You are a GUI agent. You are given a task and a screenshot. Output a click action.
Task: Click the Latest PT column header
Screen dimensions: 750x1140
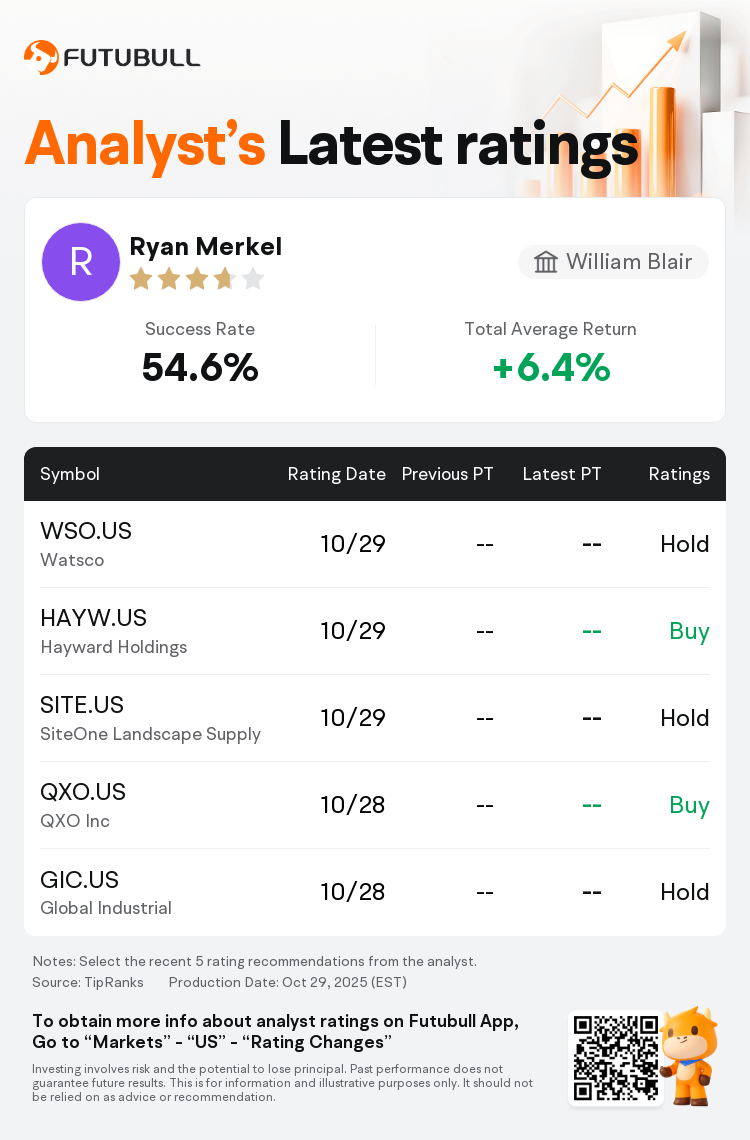[562, 474]
